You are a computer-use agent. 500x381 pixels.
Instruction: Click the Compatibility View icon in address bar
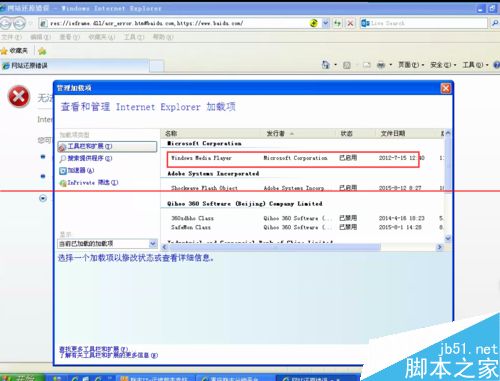tap(314, 23)
